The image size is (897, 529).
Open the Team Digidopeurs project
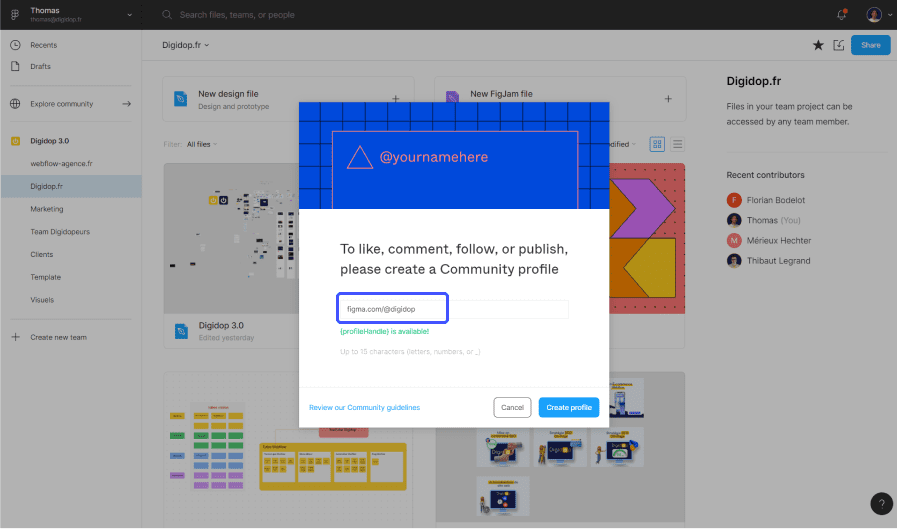tap(59, 232)
